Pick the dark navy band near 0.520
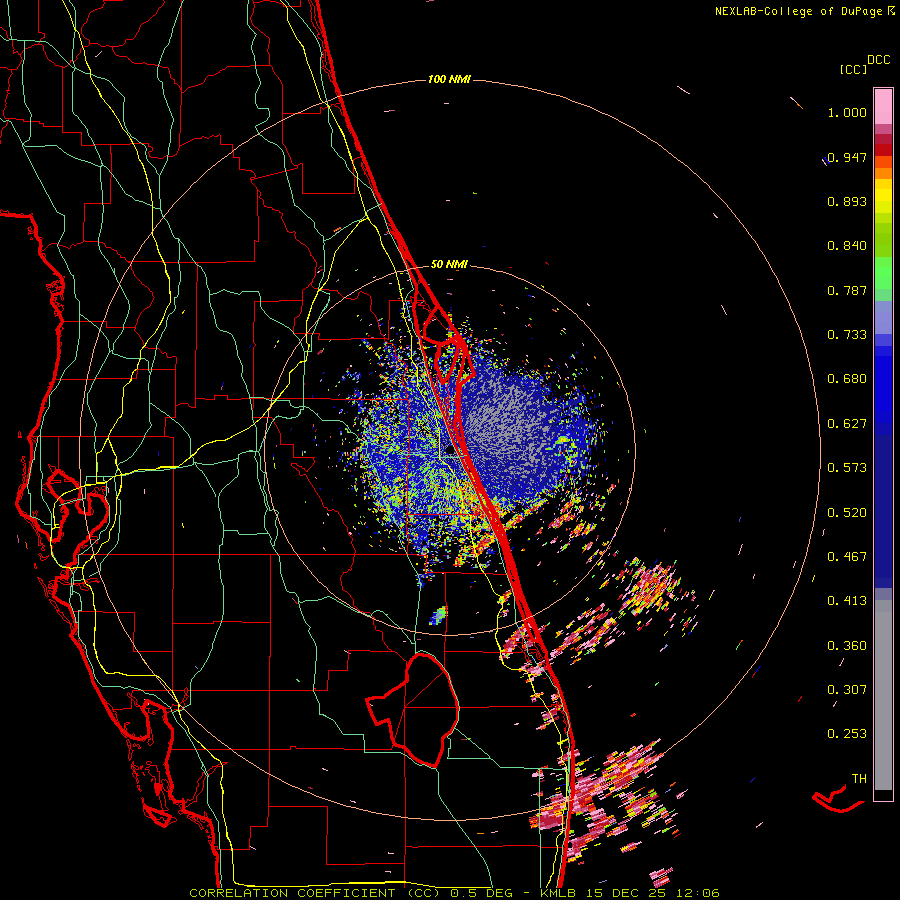900x900 pixels. coord(883,511)
